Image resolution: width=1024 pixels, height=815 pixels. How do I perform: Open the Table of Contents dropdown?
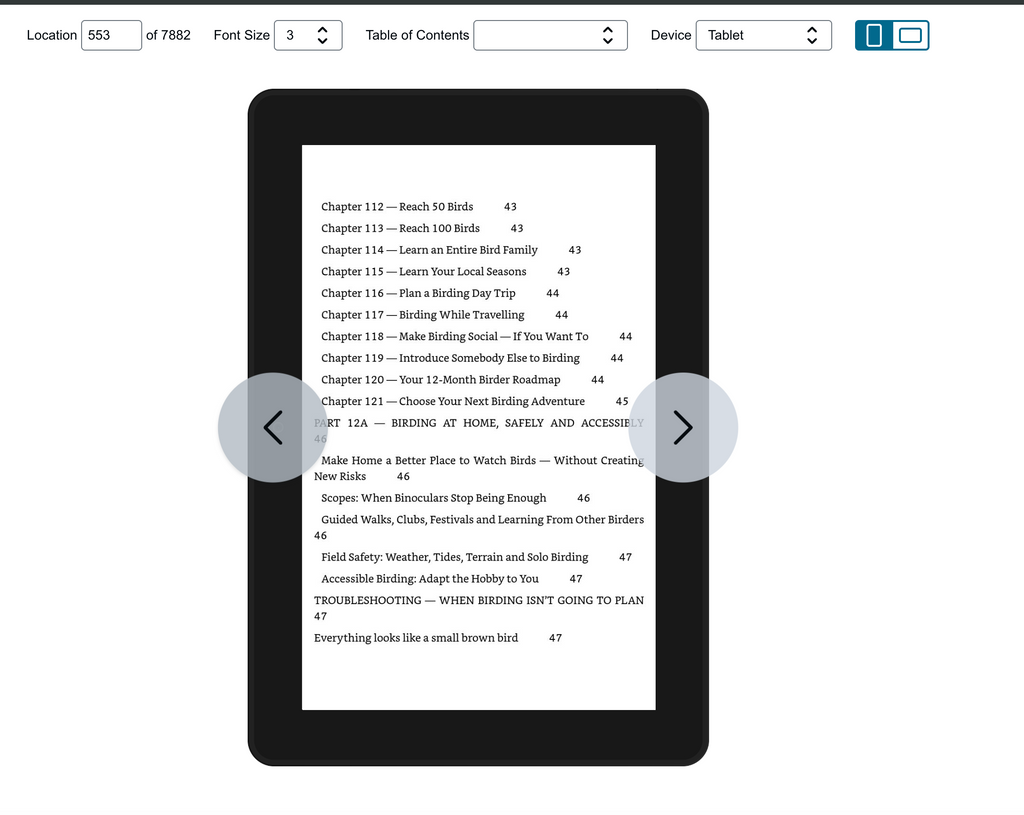tap(550, 35)
